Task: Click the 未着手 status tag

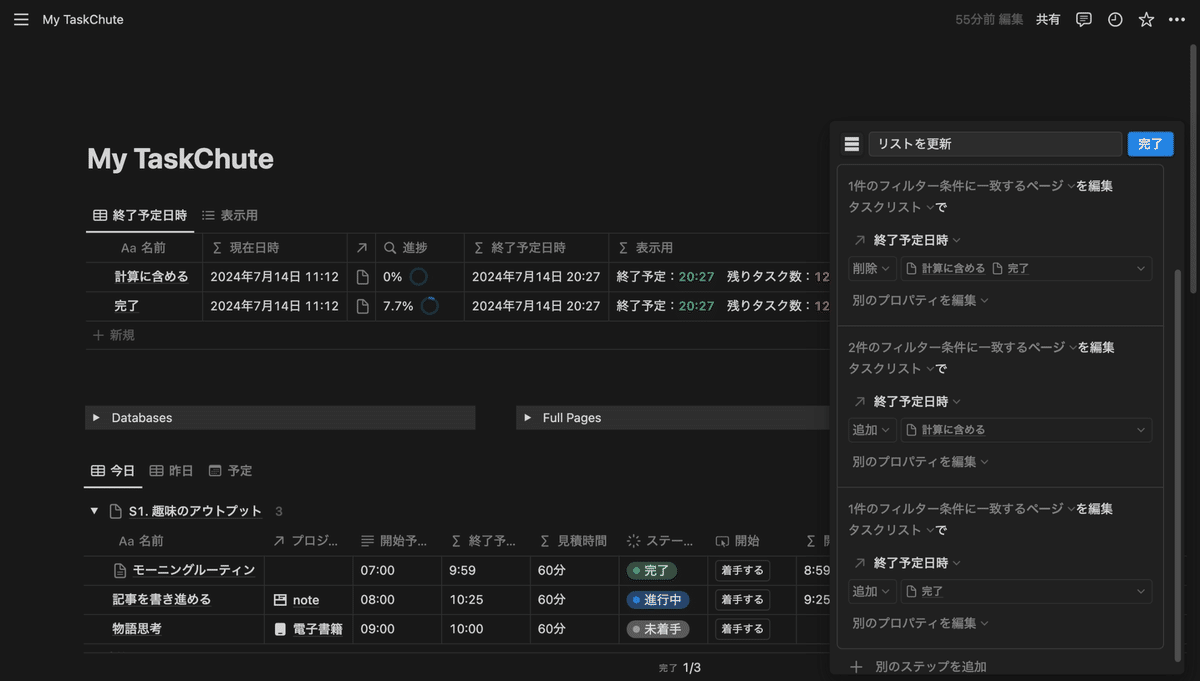Action: [x=657, y=629]
